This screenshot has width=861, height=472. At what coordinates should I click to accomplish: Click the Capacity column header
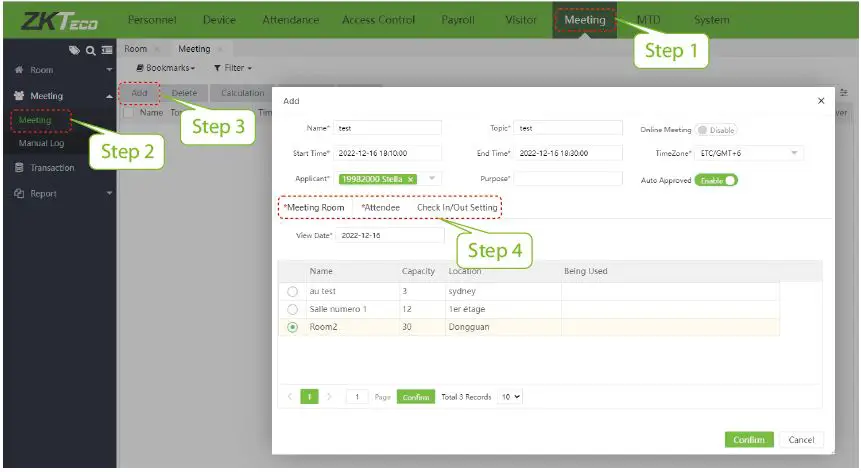[x=418, y=271]
